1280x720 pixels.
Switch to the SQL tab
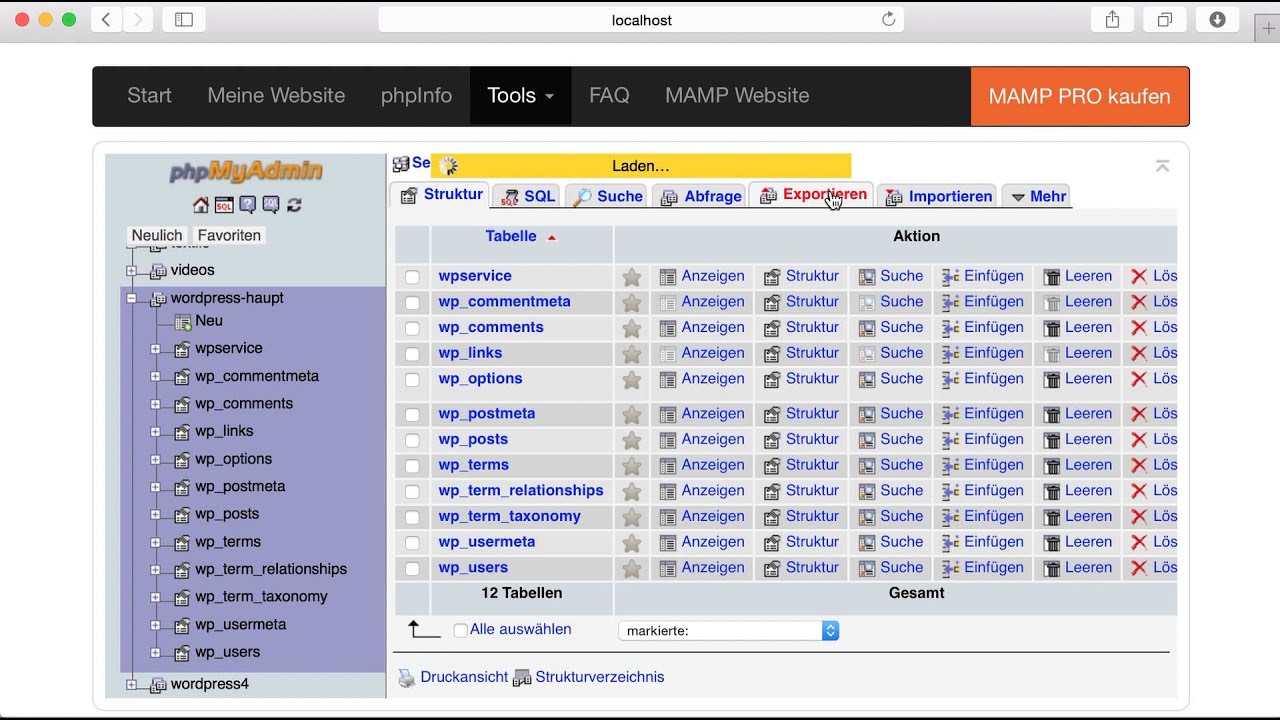click(528, 196)
